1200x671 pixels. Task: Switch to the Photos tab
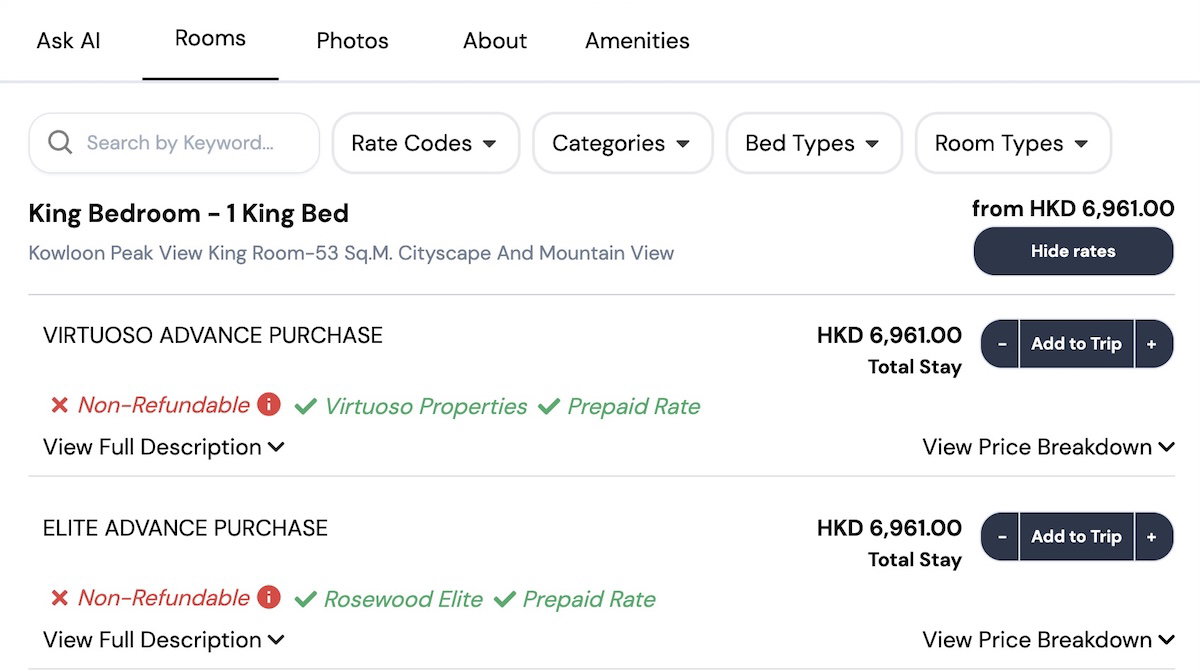(x=352, y=41)
